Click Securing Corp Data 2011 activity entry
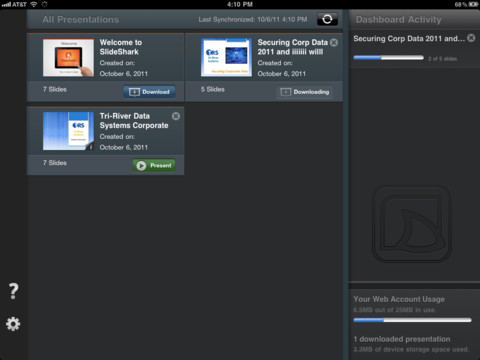The image size is (480, 360). tap(409, 39)
